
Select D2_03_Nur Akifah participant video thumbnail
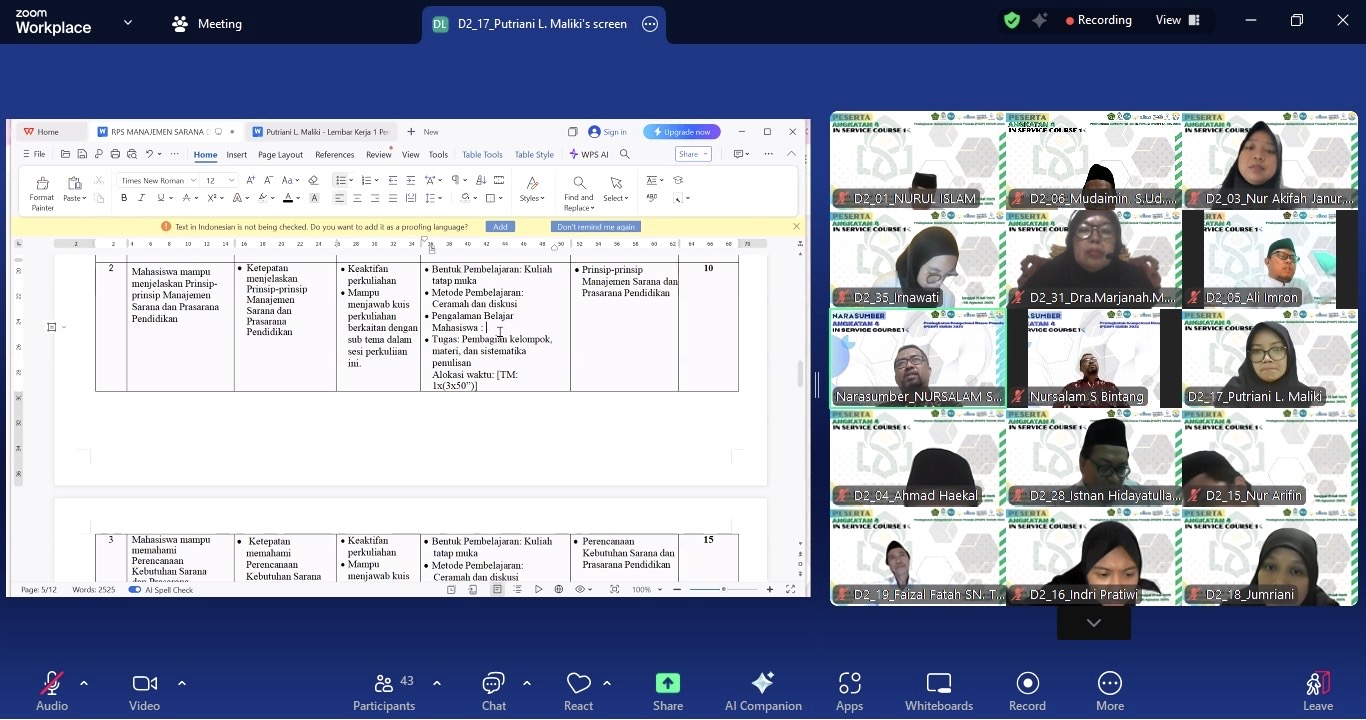click(x=1269, y=160)
